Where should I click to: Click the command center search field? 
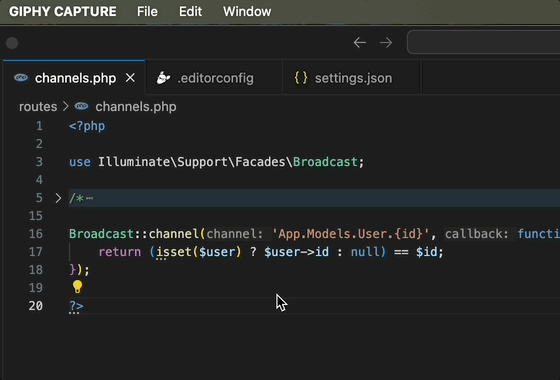(484, 42)
